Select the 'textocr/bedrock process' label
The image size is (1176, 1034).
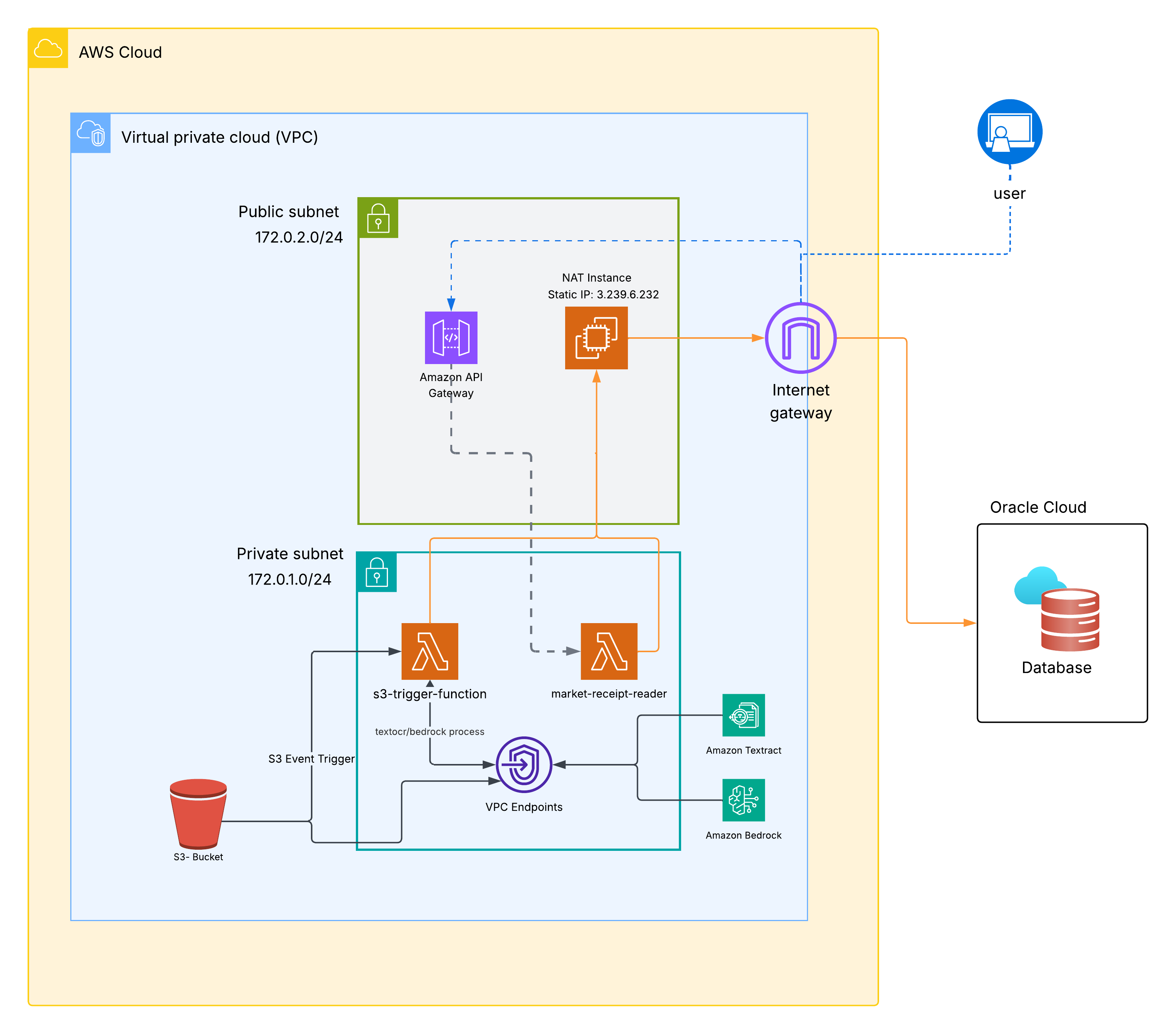(x=430, y=732)
